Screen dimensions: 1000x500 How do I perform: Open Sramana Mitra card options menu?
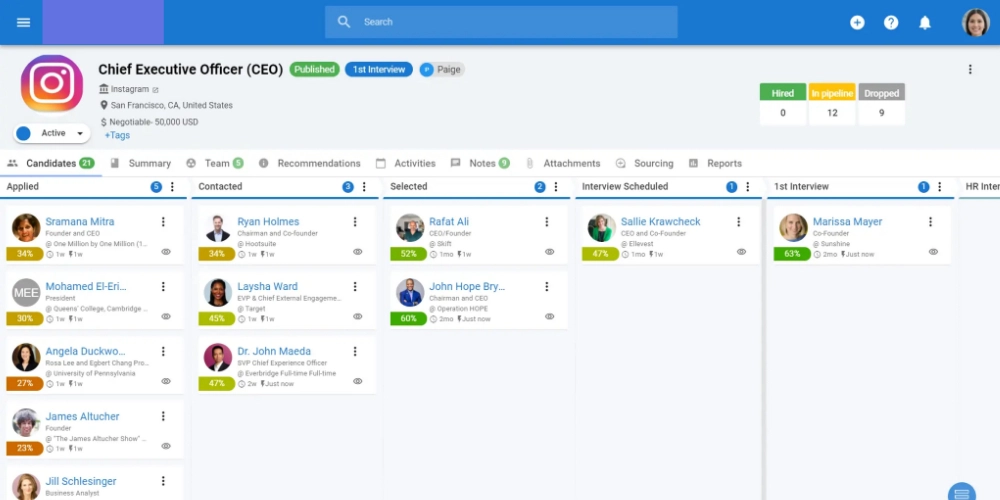click(163, 222)
